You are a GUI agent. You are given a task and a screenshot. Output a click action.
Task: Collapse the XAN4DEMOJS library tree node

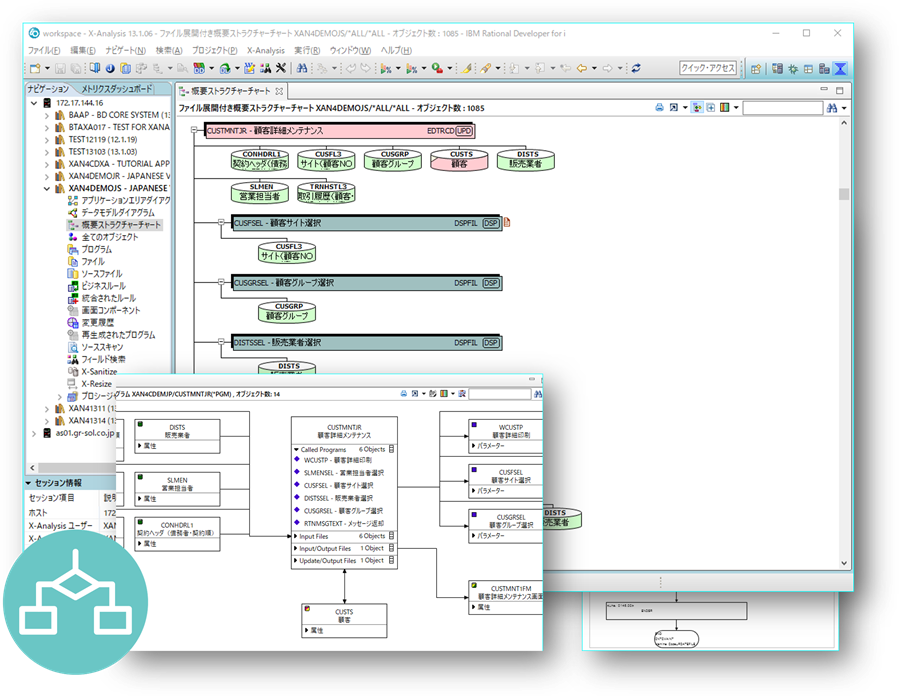point(46,188)
